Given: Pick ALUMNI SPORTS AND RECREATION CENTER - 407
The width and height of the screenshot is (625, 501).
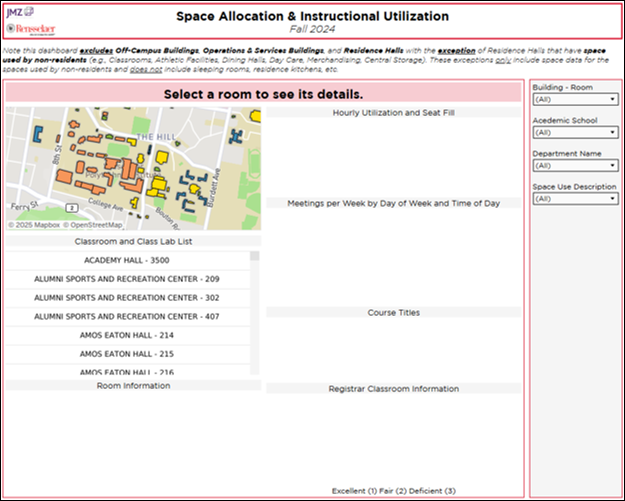Looking at the screenshot, I should coord(127,316).
